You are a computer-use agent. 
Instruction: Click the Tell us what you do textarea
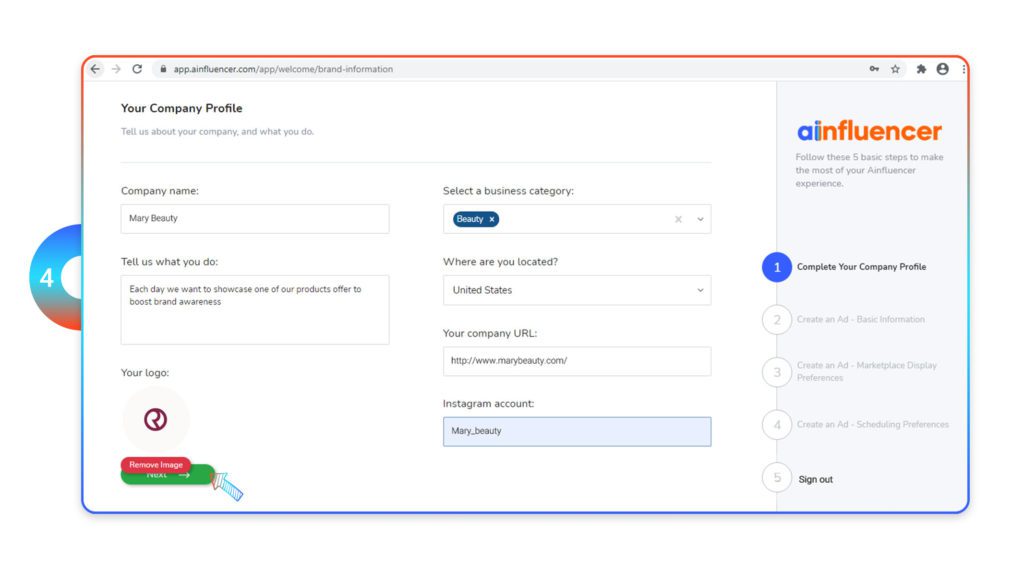[x=255, y=310]
